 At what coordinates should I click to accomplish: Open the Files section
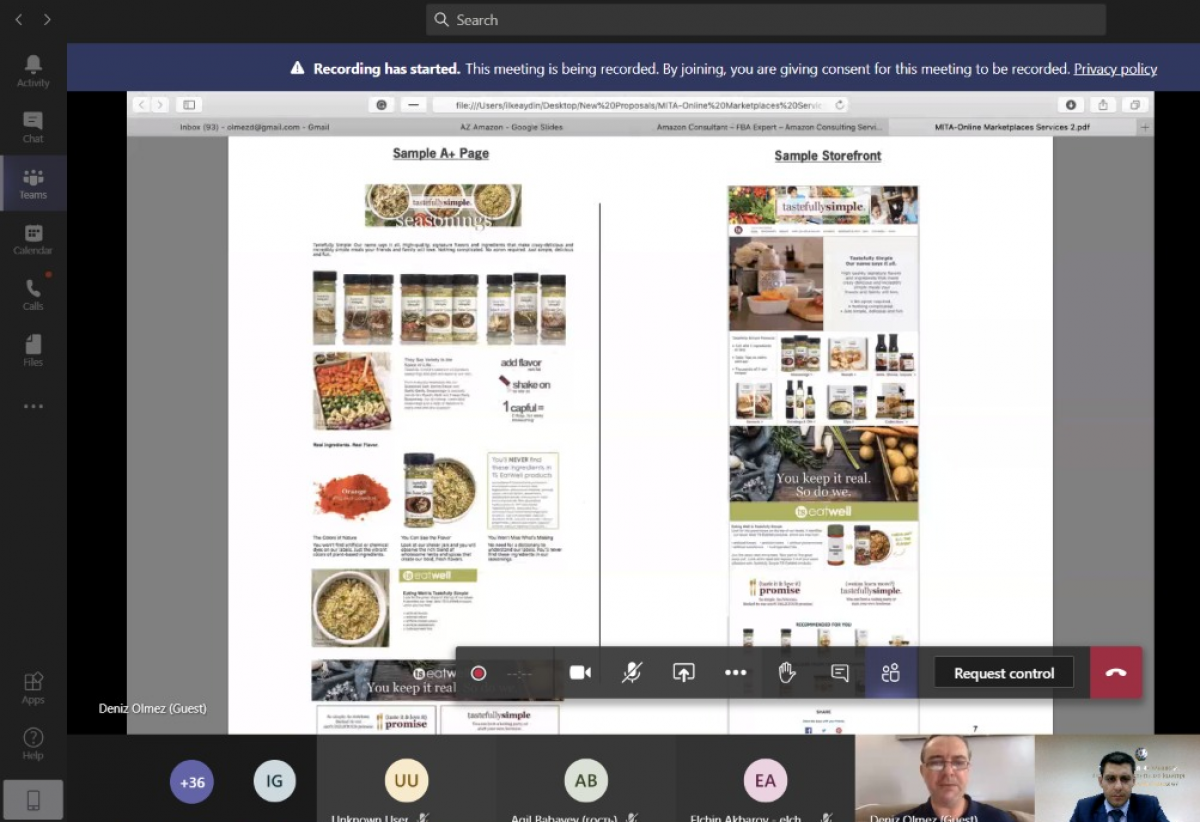pos(33,350)
